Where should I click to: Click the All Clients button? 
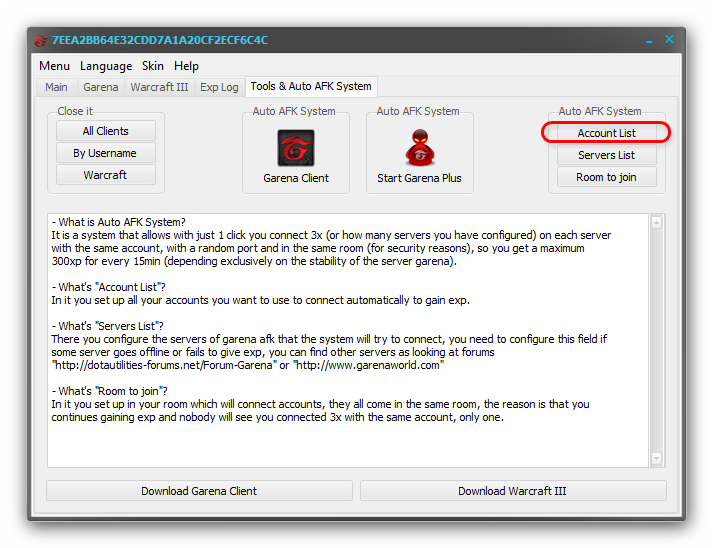[x=105, y=131]
